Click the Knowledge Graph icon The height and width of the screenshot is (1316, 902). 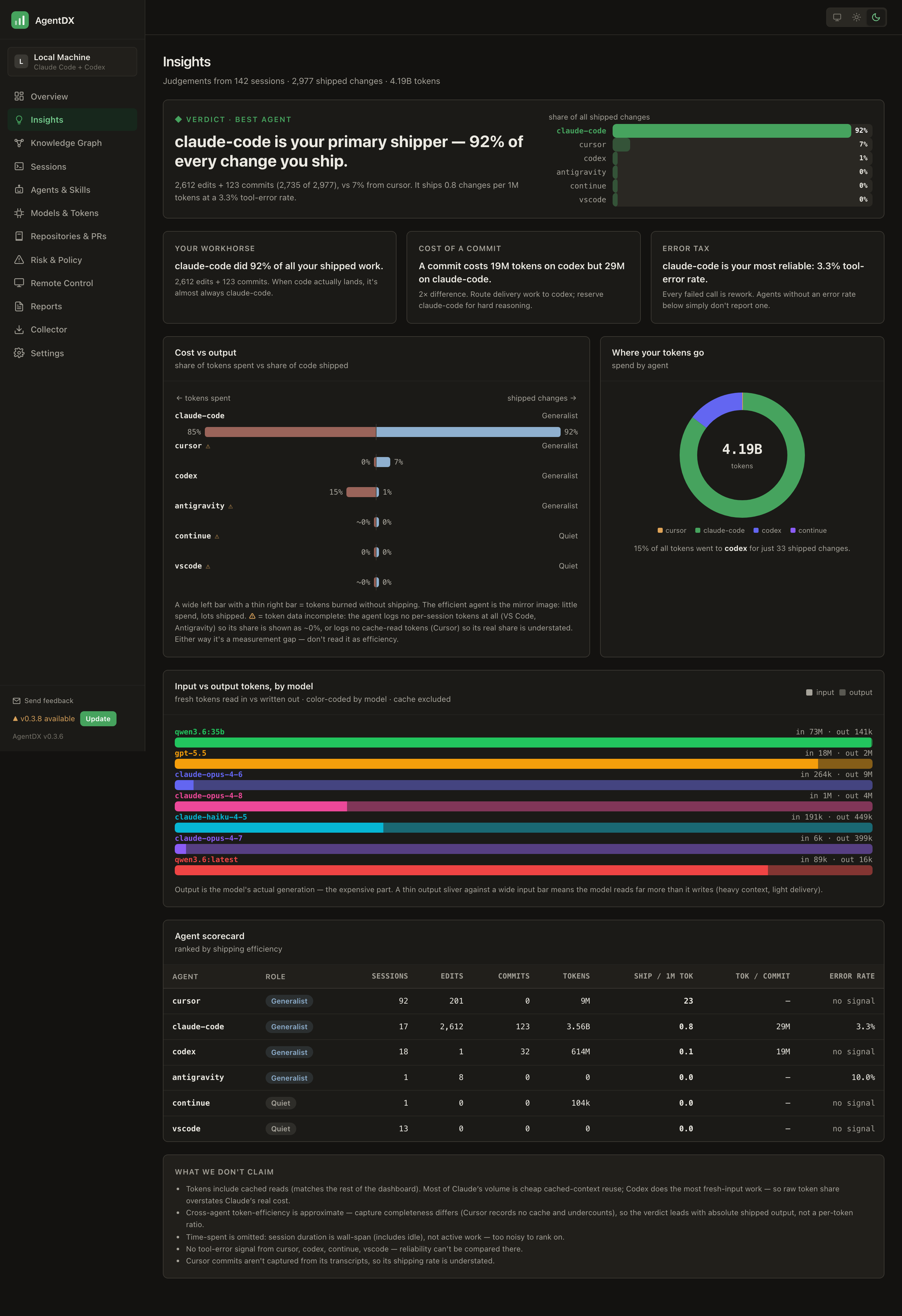click(x=19, y=143)
